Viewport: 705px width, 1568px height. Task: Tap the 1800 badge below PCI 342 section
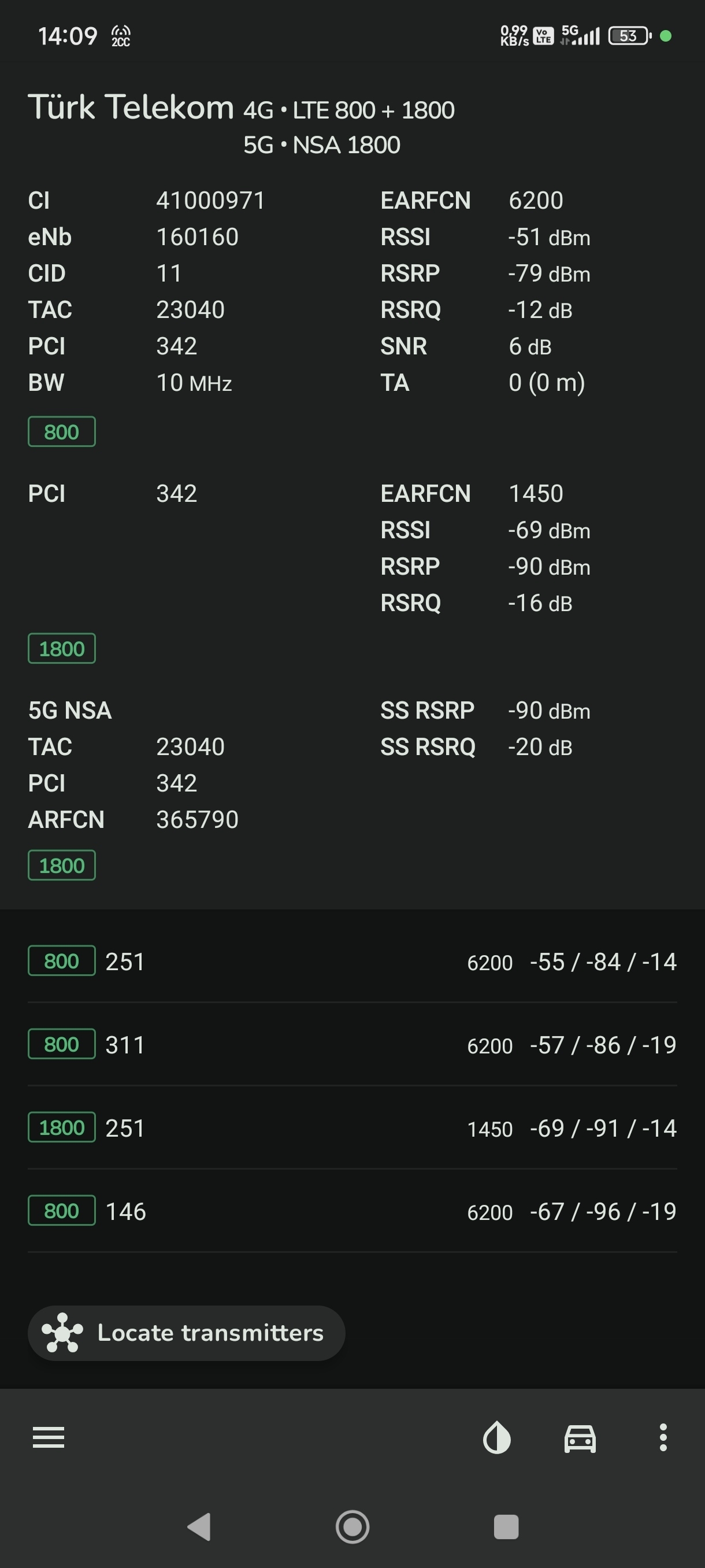(61, 648)
